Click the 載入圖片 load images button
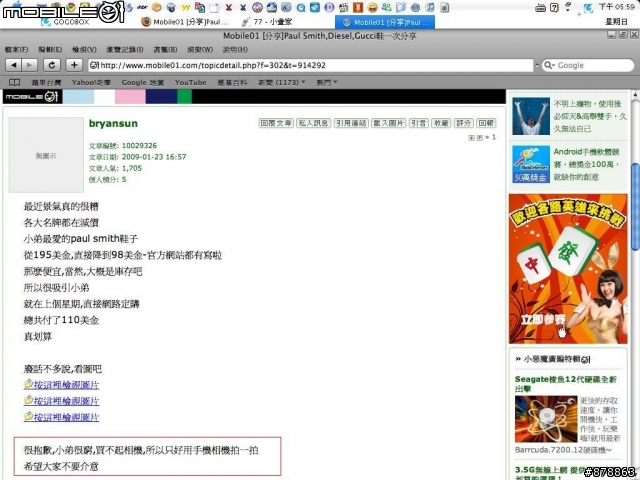This screenshot has height=480, width=640. coord(389,123)
